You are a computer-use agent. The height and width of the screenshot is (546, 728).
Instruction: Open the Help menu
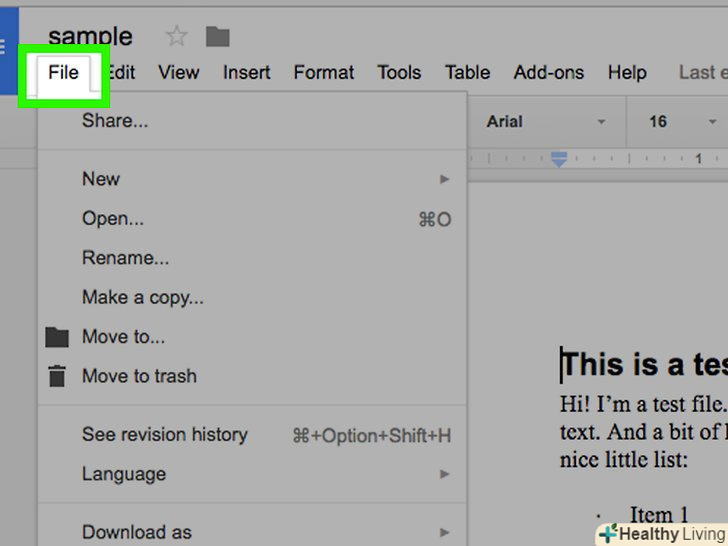click(x=627, y=72)
